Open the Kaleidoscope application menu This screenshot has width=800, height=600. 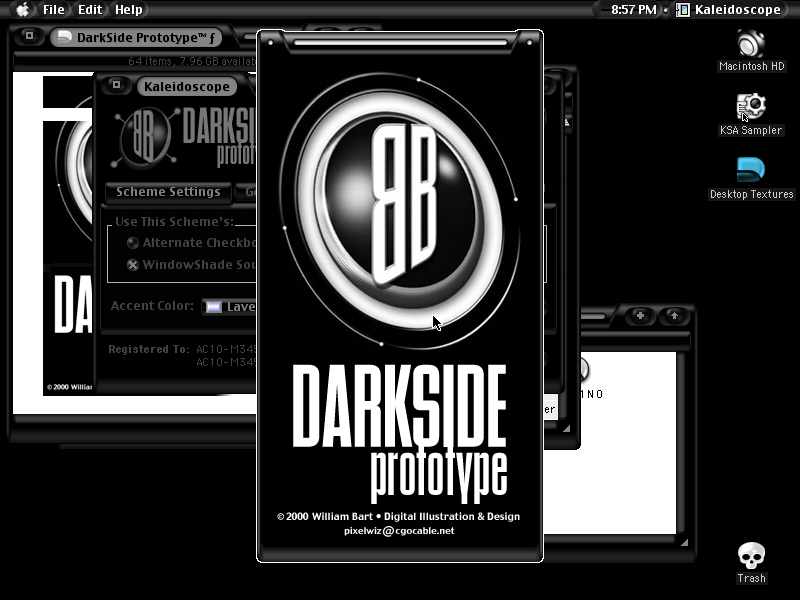point(728,9)
